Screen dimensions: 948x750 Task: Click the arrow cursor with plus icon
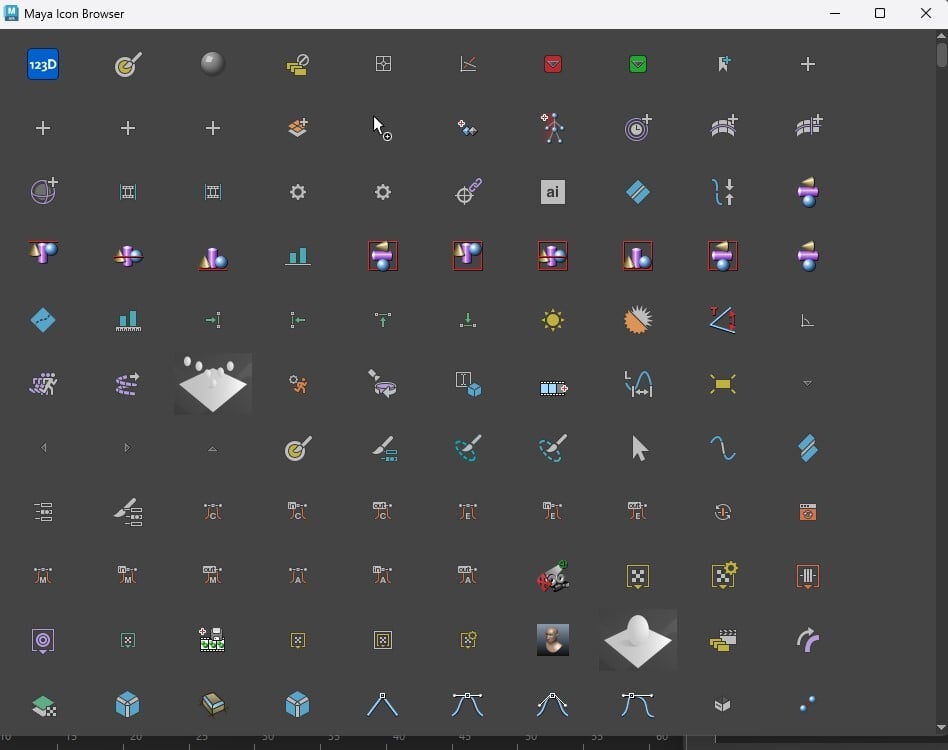click(382, 128)
